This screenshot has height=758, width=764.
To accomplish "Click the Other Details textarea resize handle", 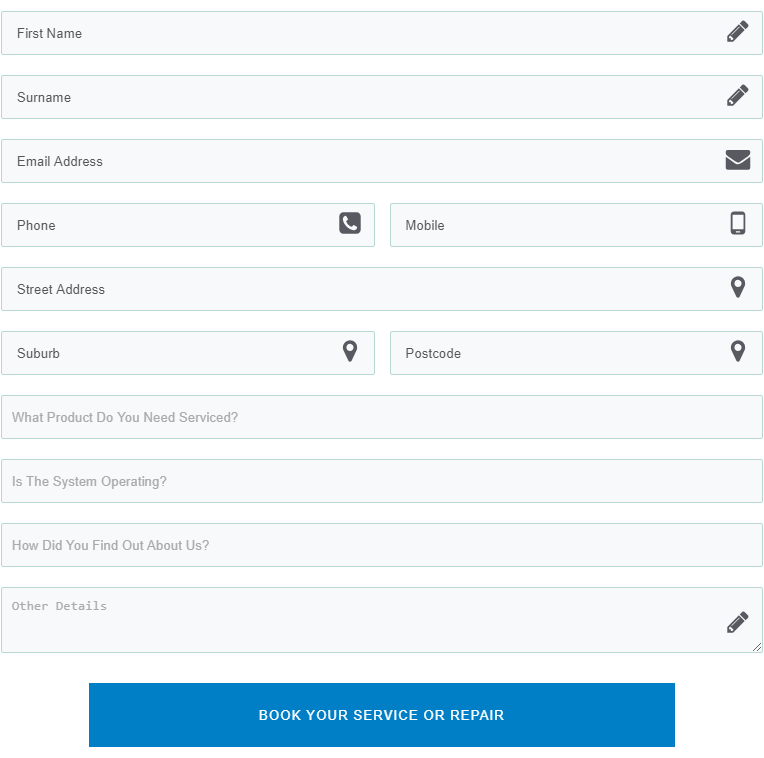I will (757, 647).
